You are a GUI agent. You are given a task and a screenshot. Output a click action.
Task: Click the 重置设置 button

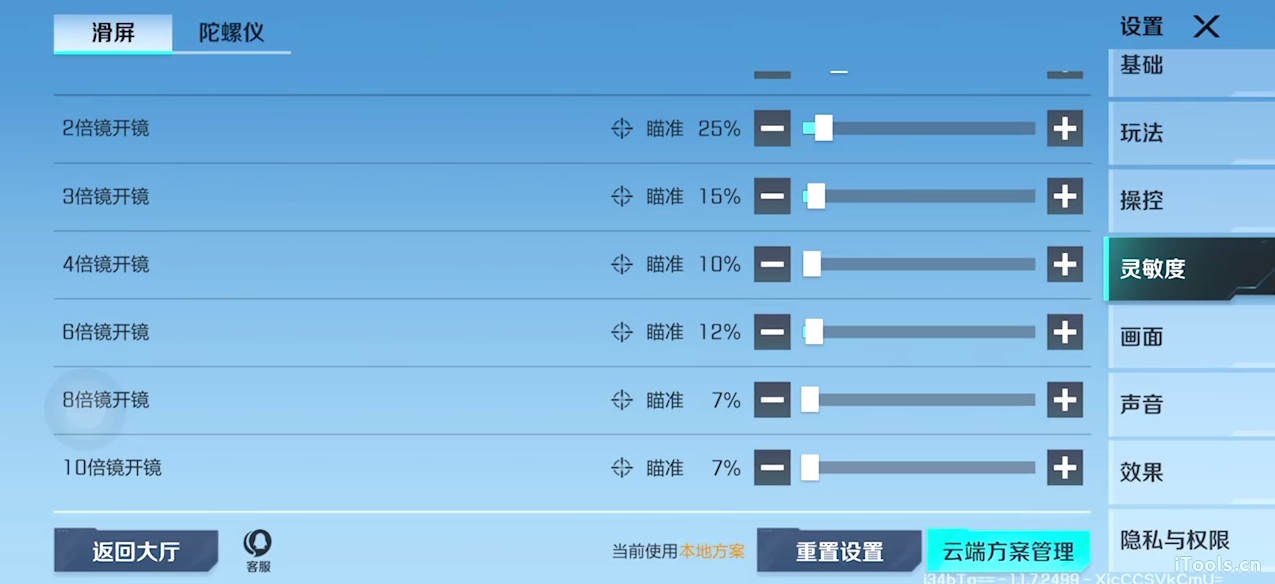tap(839, 551)
